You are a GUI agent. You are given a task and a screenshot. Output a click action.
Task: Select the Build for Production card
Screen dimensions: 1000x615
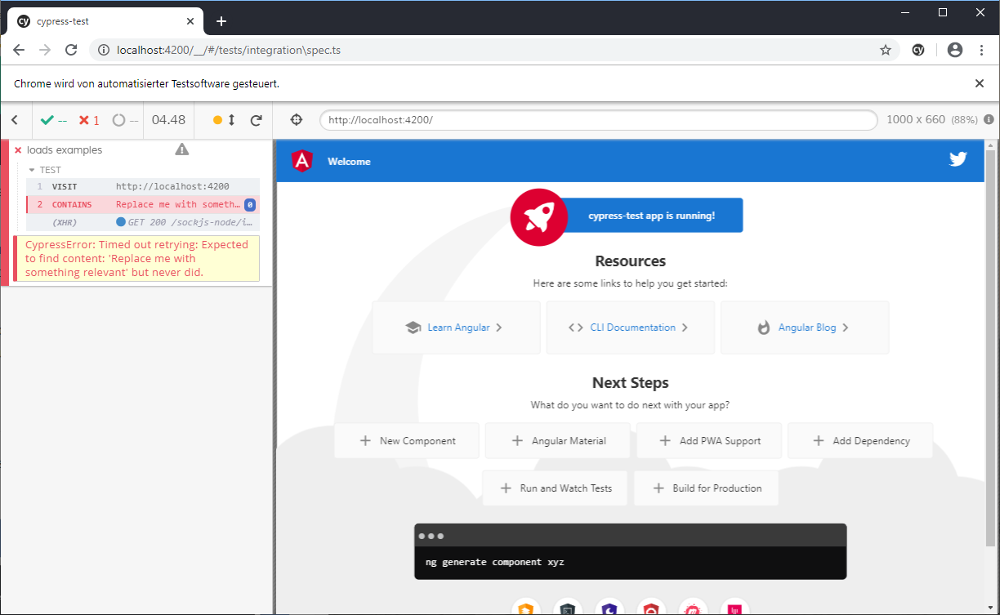coord(706,488)
